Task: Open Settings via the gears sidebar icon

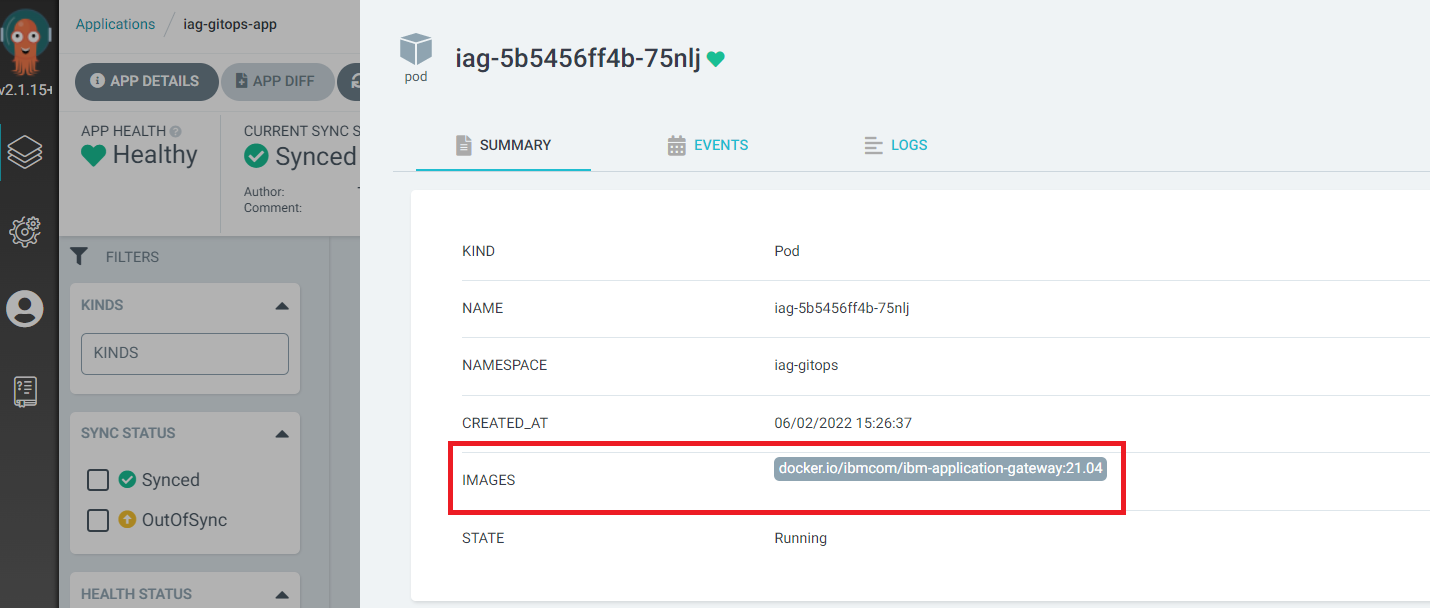Action: point(25,231)
